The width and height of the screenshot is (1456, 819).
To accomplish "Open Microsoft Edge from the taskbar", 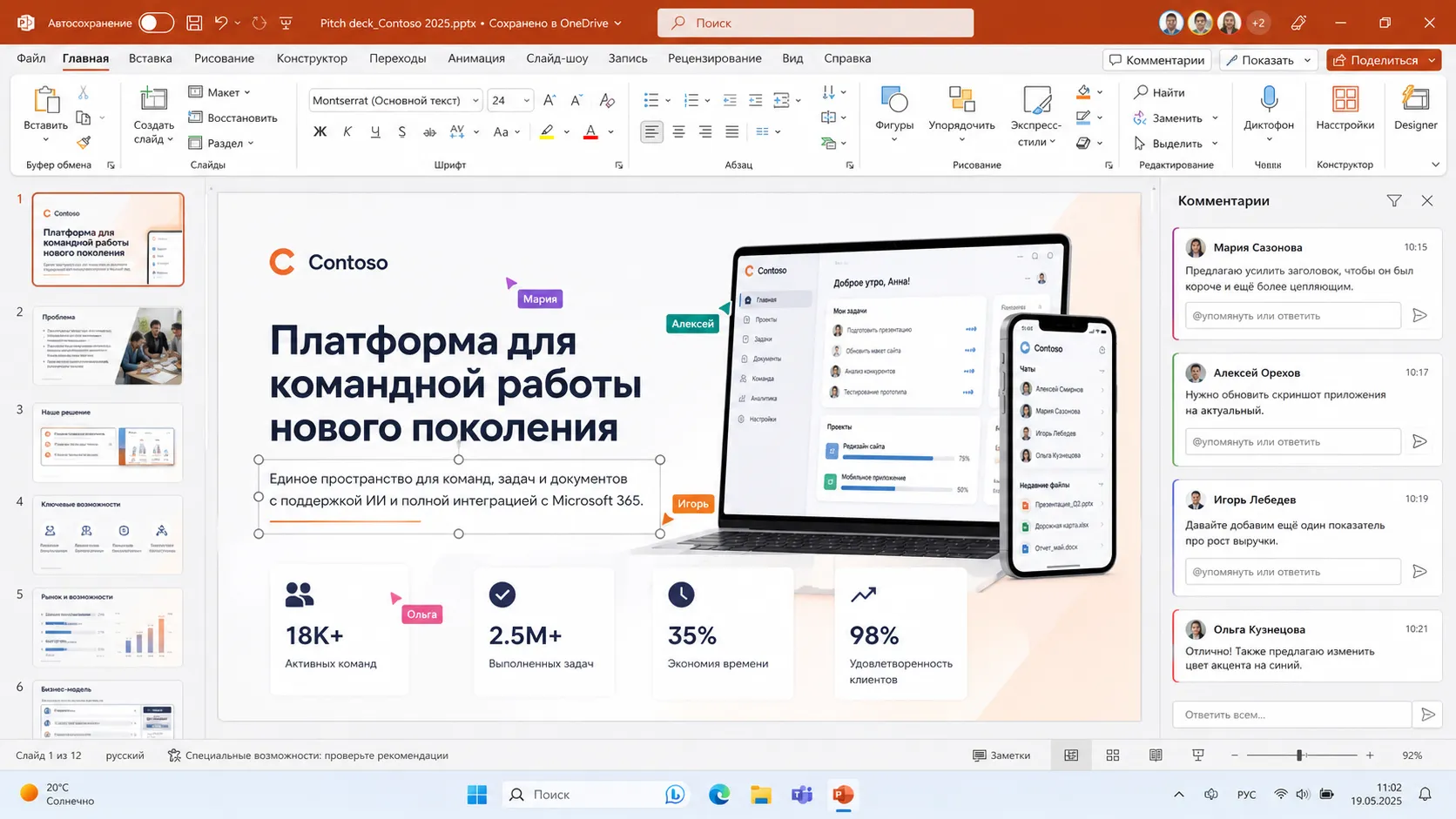I will point(718,794).
